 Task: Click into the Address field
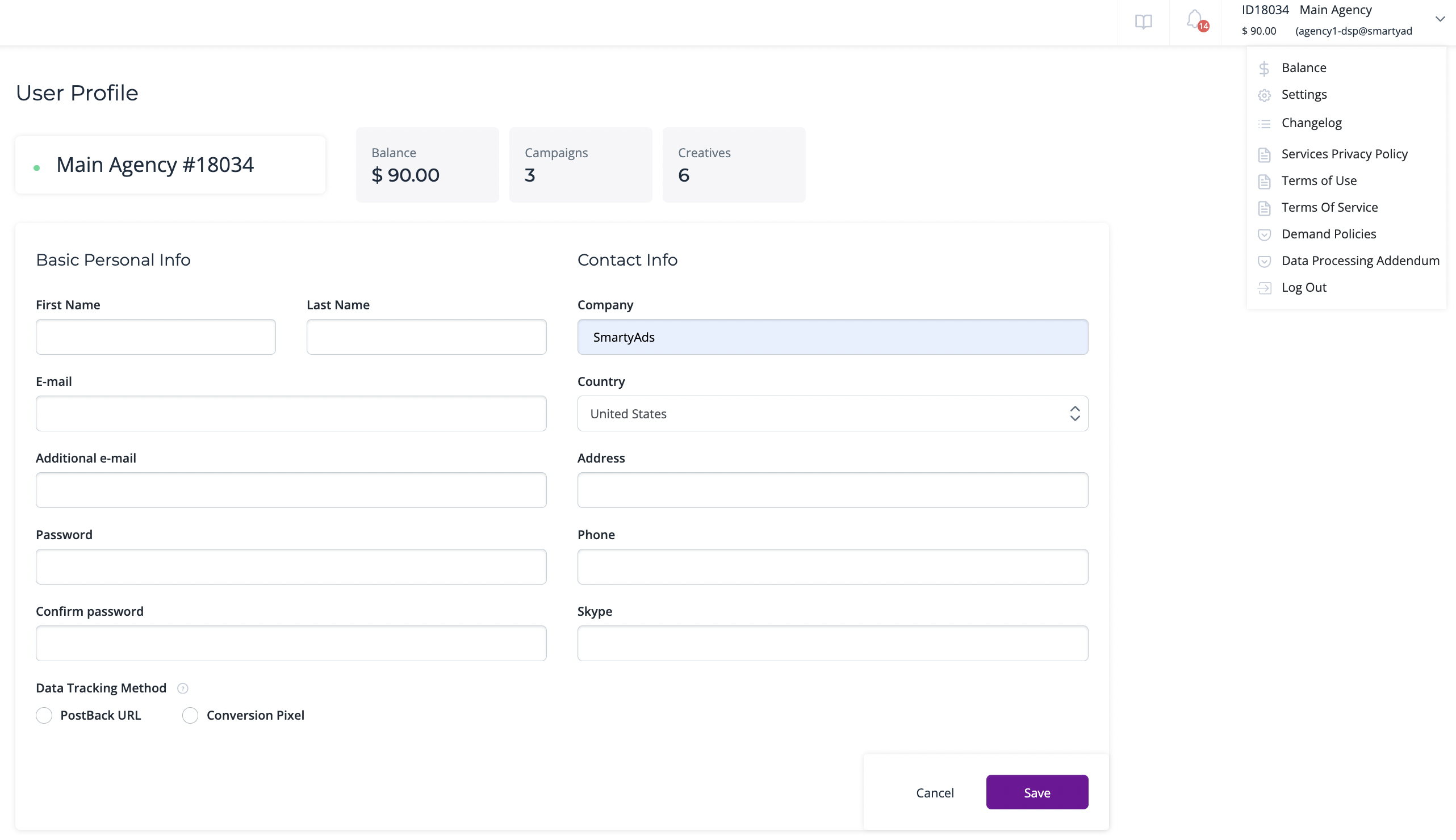pos(832,490)
